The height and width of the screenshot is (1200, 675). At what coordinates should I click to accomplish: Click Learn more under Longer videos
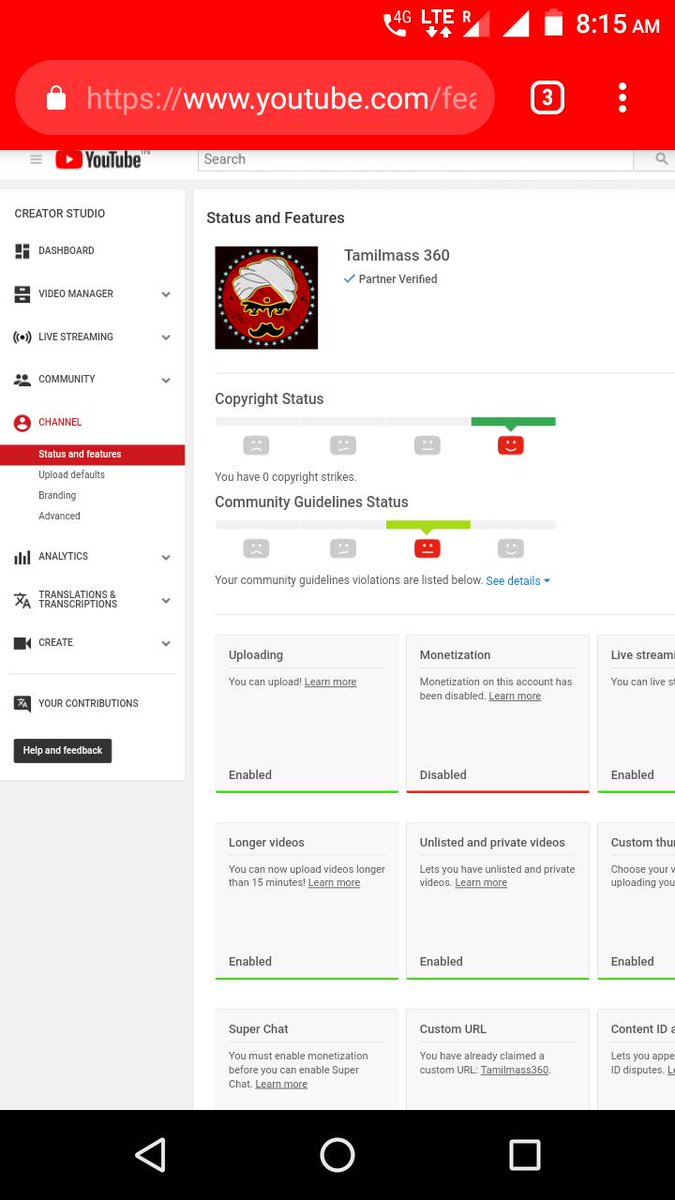tap(334, 883)
